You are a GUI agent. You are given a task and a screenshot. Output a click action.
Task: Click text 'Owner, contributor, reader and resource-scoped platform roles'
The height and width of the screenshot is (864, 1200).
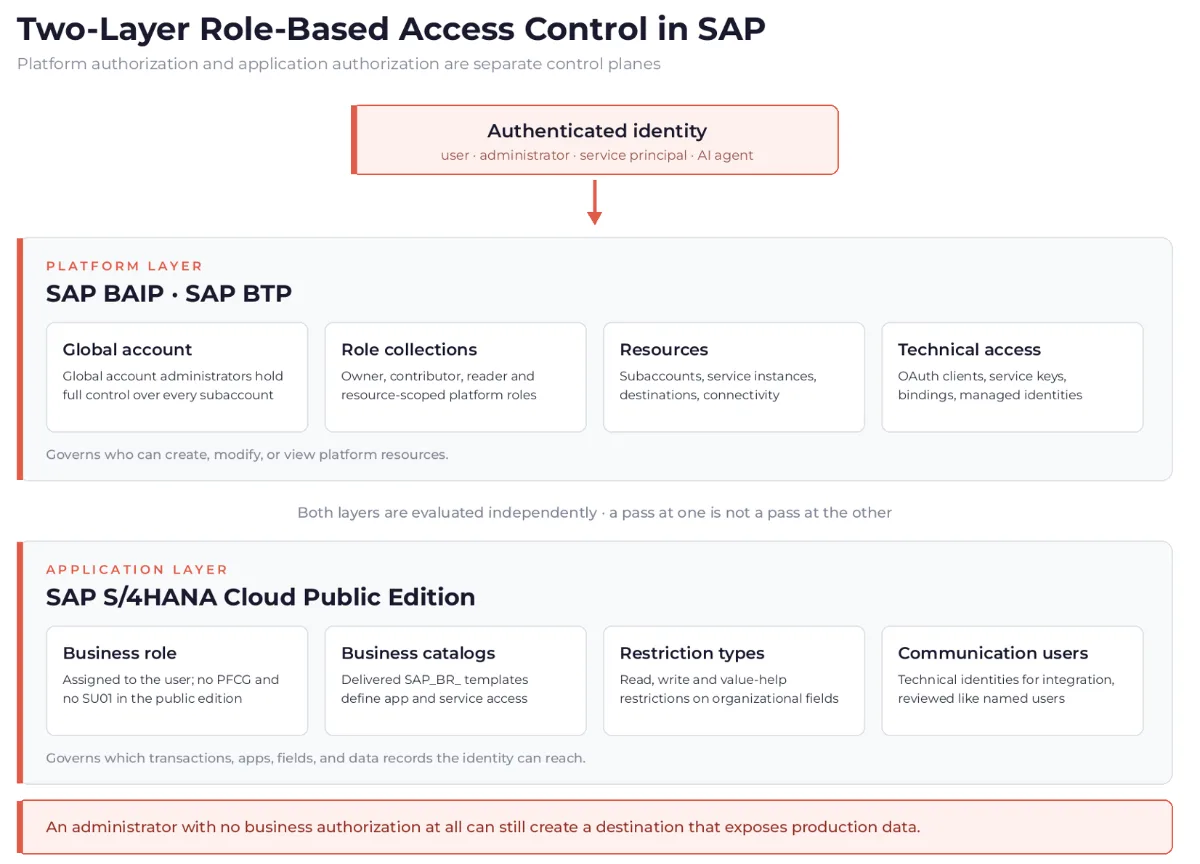[x=439, y=386]
